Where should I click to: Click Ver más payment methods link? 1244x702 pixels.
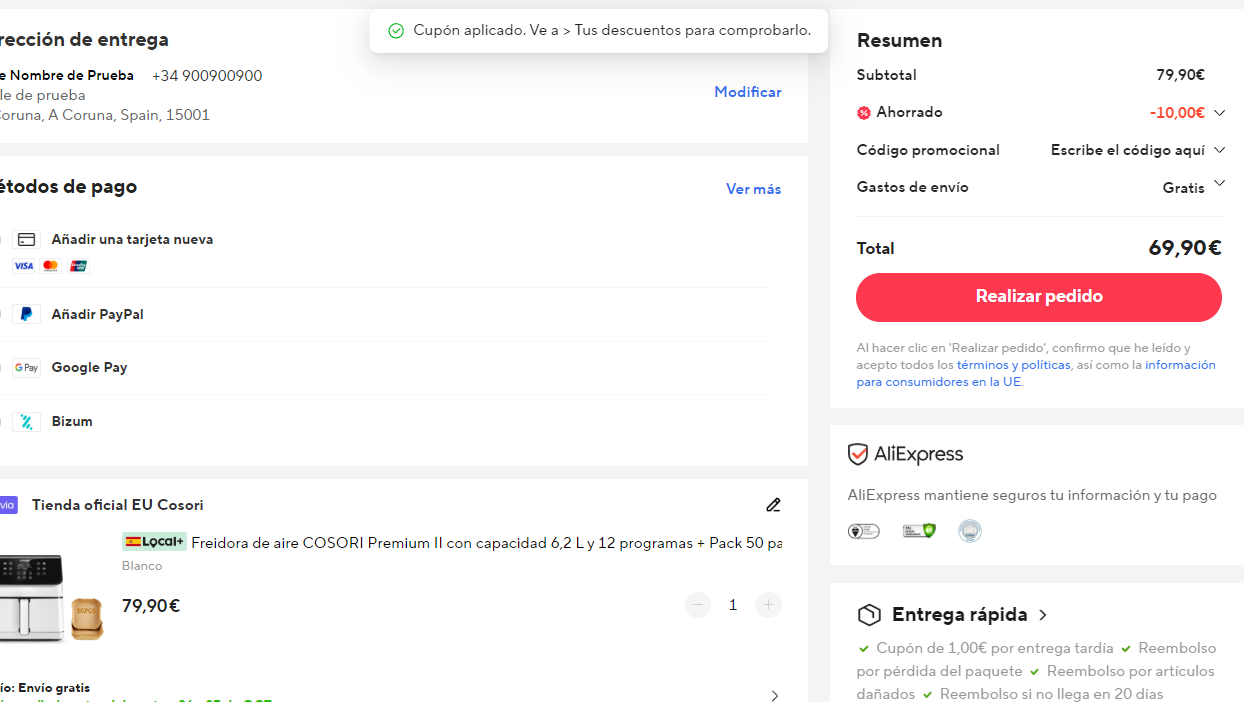(754, 189)
